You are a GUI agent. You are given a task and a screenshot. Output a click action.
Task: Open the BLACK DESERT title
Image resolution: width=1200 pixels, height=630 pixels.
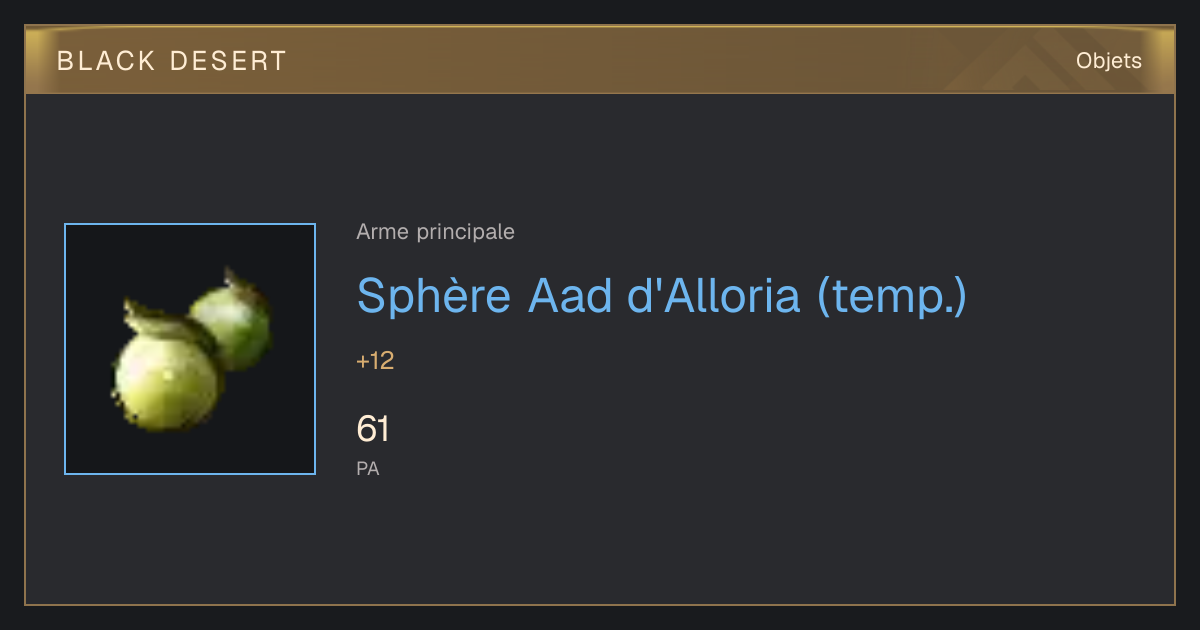[x=172, y=61]
